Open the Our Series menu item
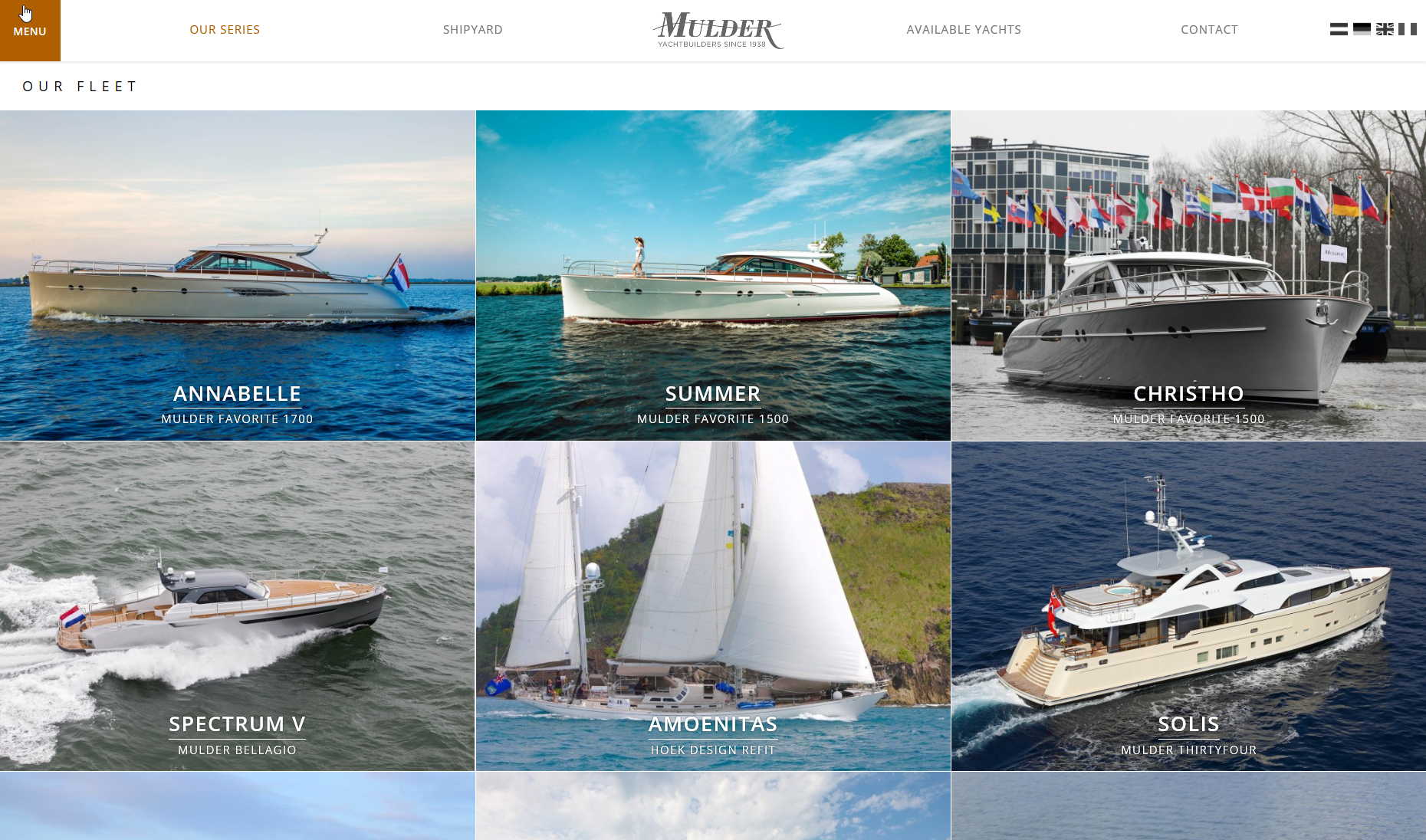Screen dimensions: 1426x840 225,30
